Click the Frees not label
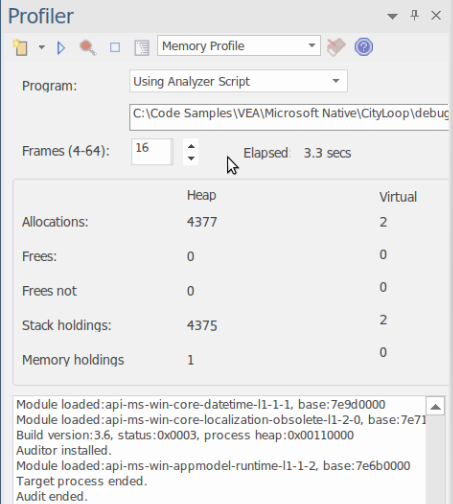The height and width of the screenshot is (504, 453). coord(49,291)
